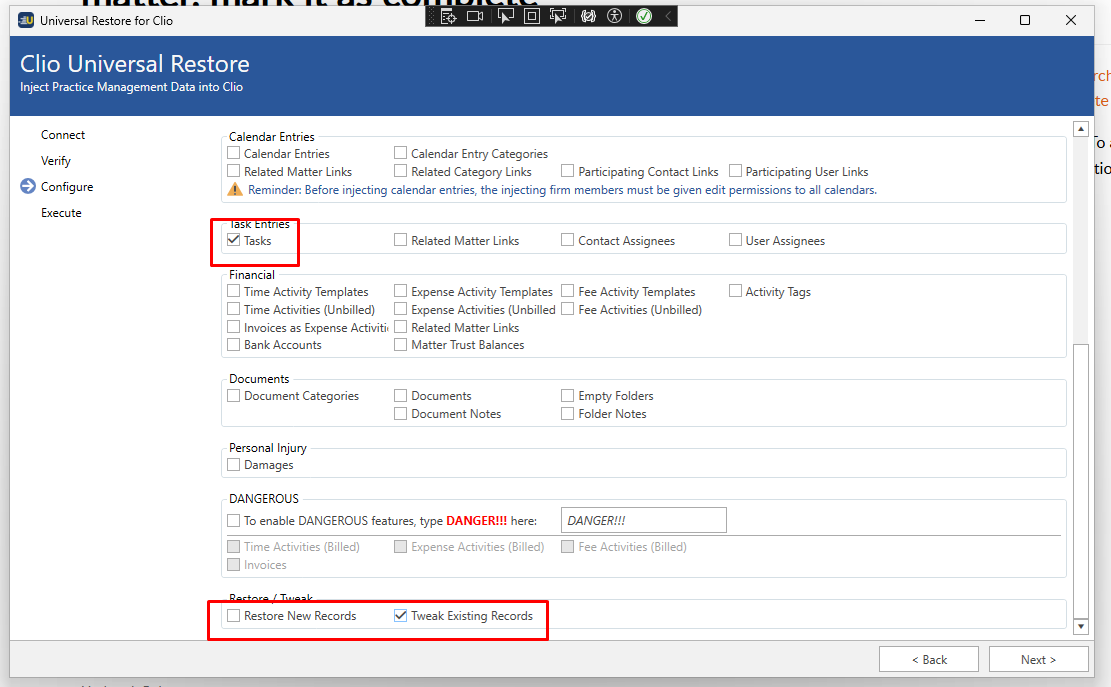The height and width of the screenshot is (687, 1111).
Task: Check Calendar Entry Categories
Action: pos(400,153)
